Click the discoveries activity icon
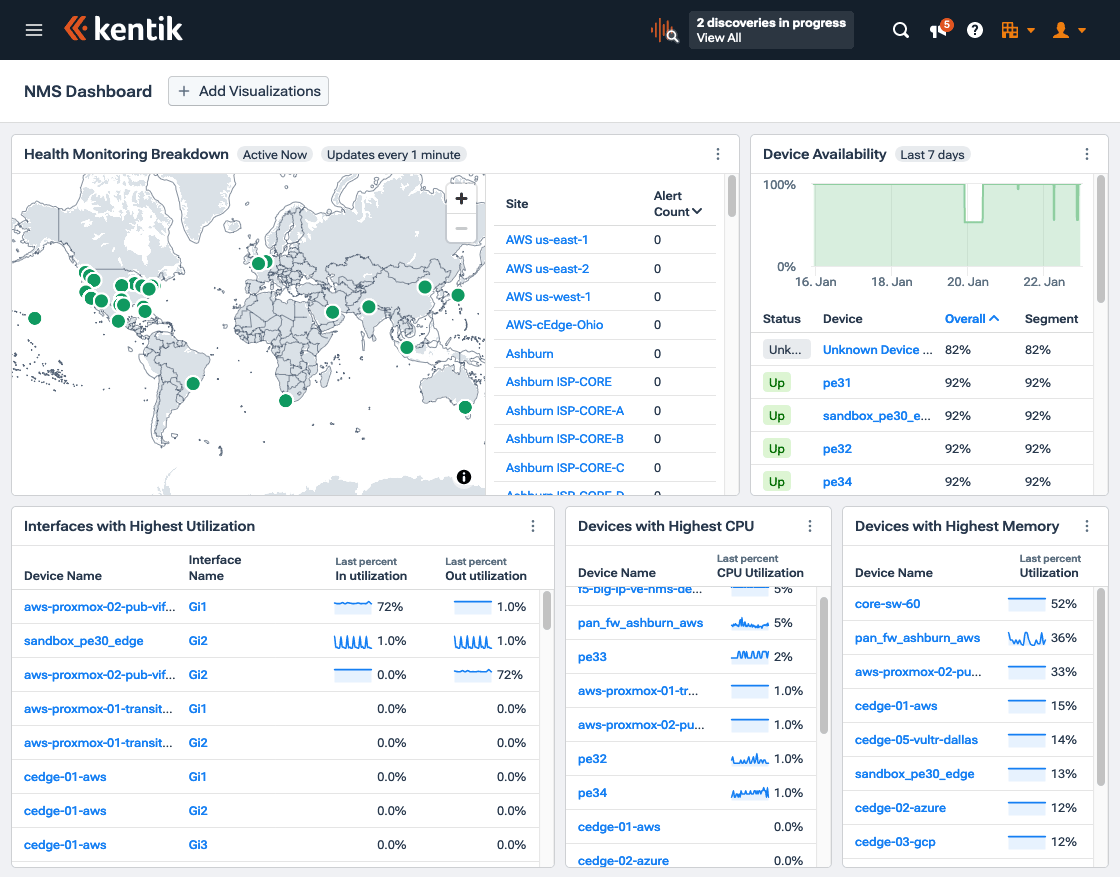 663,30
